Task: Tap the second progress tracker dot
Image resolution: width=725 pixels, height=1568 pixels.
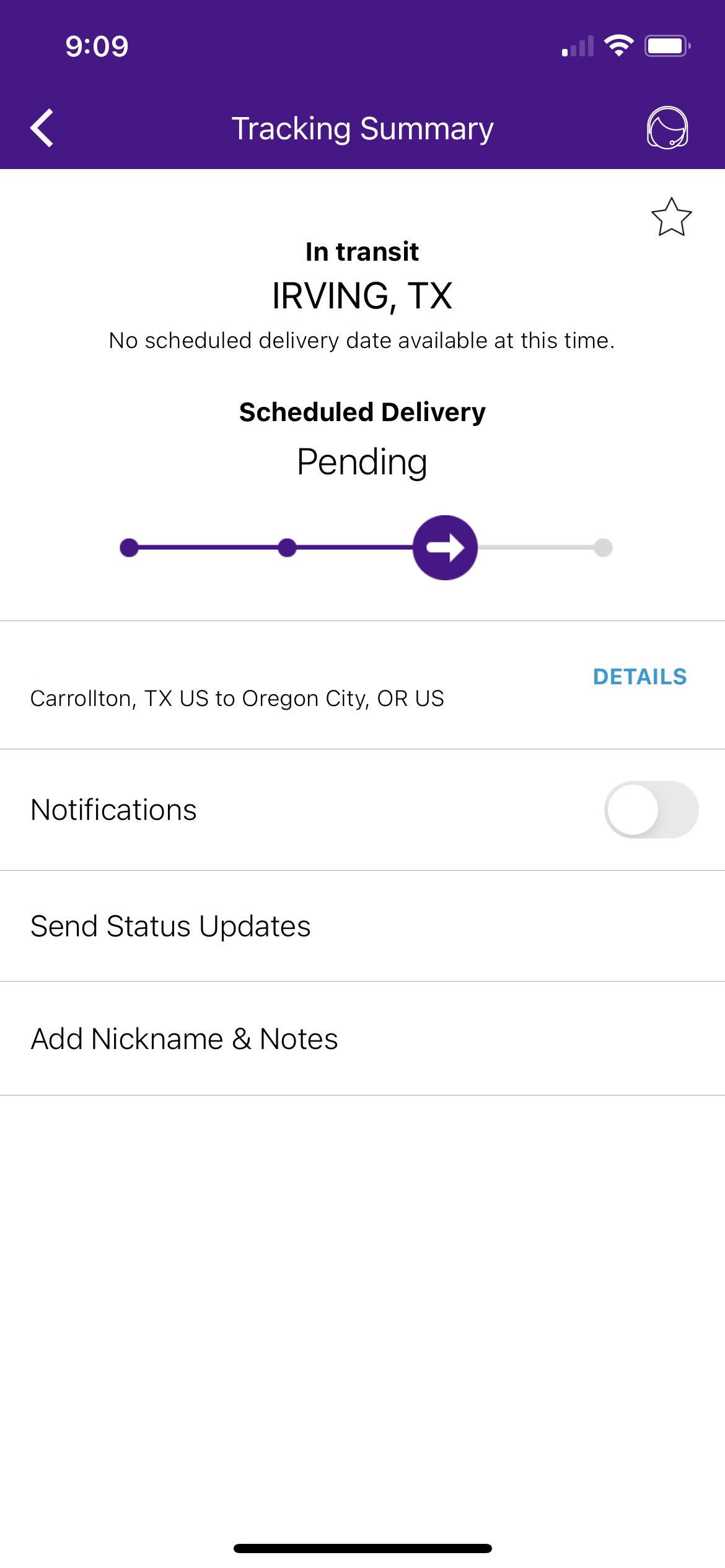Action: (287, 547)
